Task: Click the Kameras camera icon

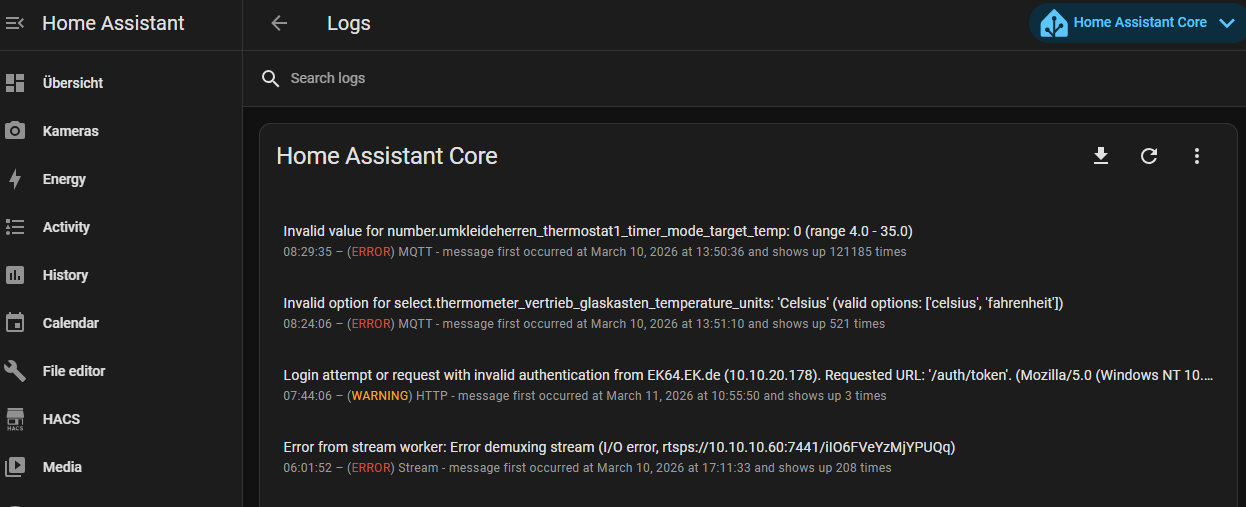Action: click(15, 131)
